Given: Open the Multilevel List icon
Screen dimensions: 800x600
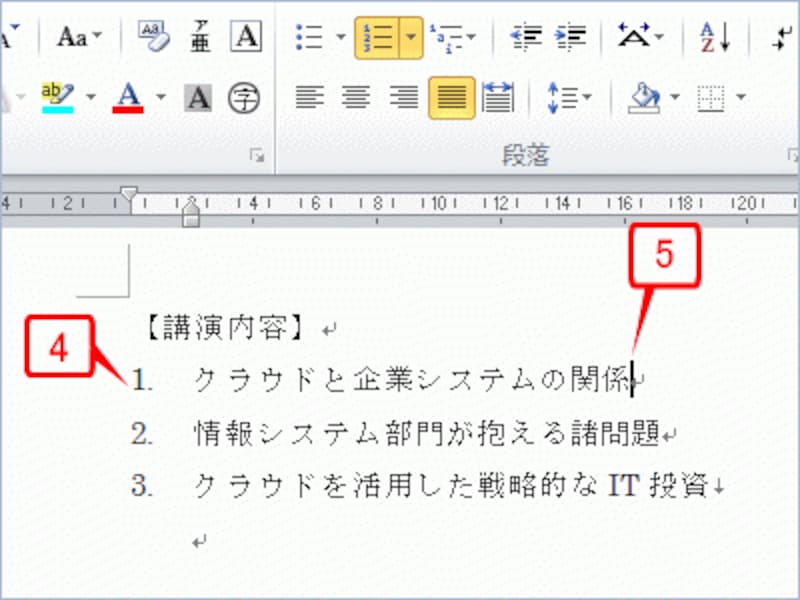Looking at the screenshot, I should pyautogui.click(x=449, y=36).
